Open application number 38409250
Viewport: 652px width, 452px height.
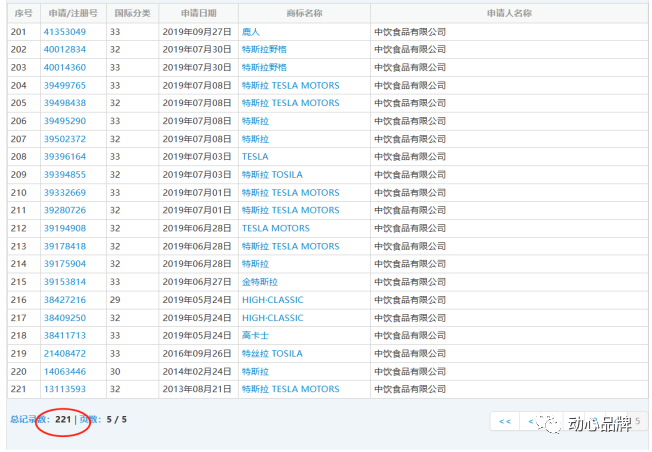pos(65,318)
